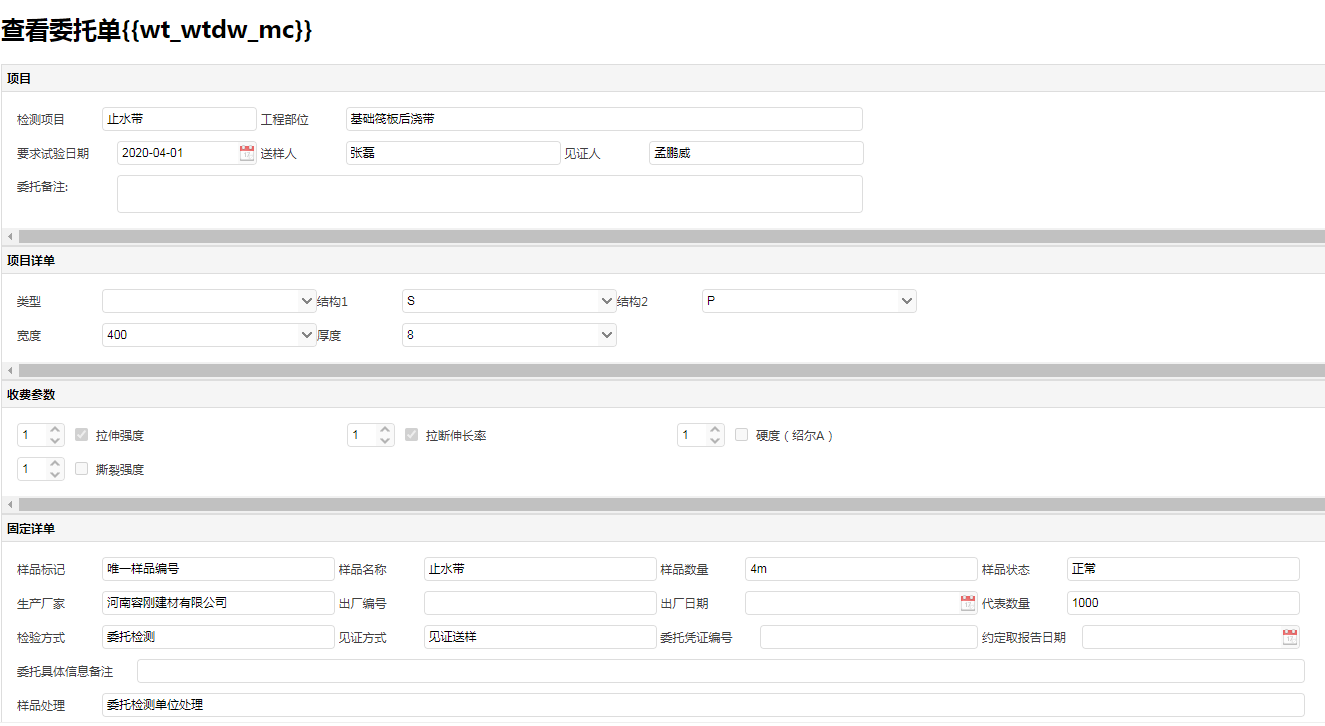Click the 检验方式 field with 委托检测

click(x=218, y=637)
